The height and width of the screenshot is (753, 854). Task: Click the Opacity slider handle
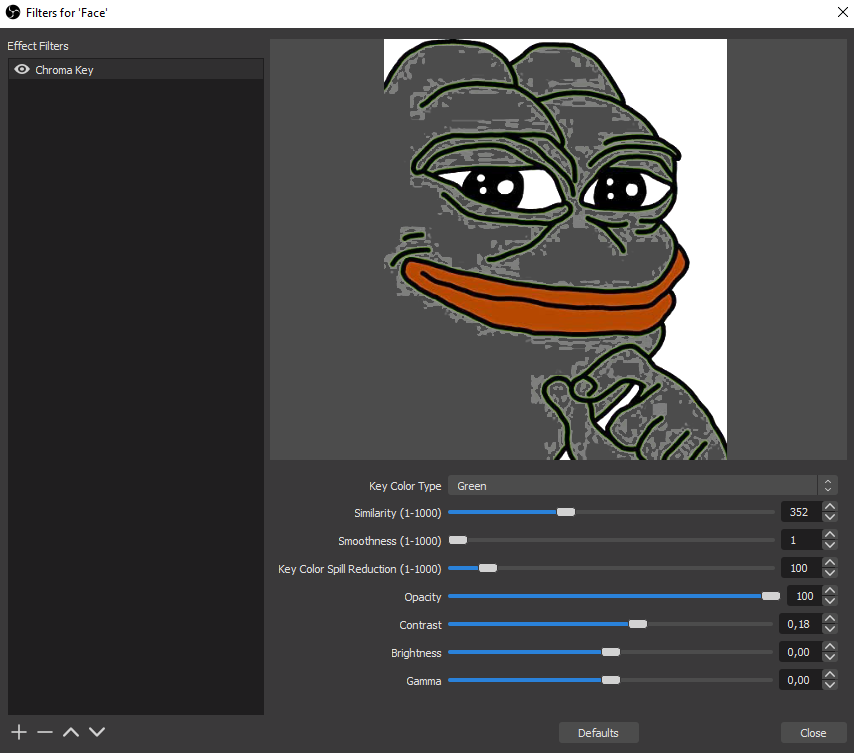tap(771, 596)
